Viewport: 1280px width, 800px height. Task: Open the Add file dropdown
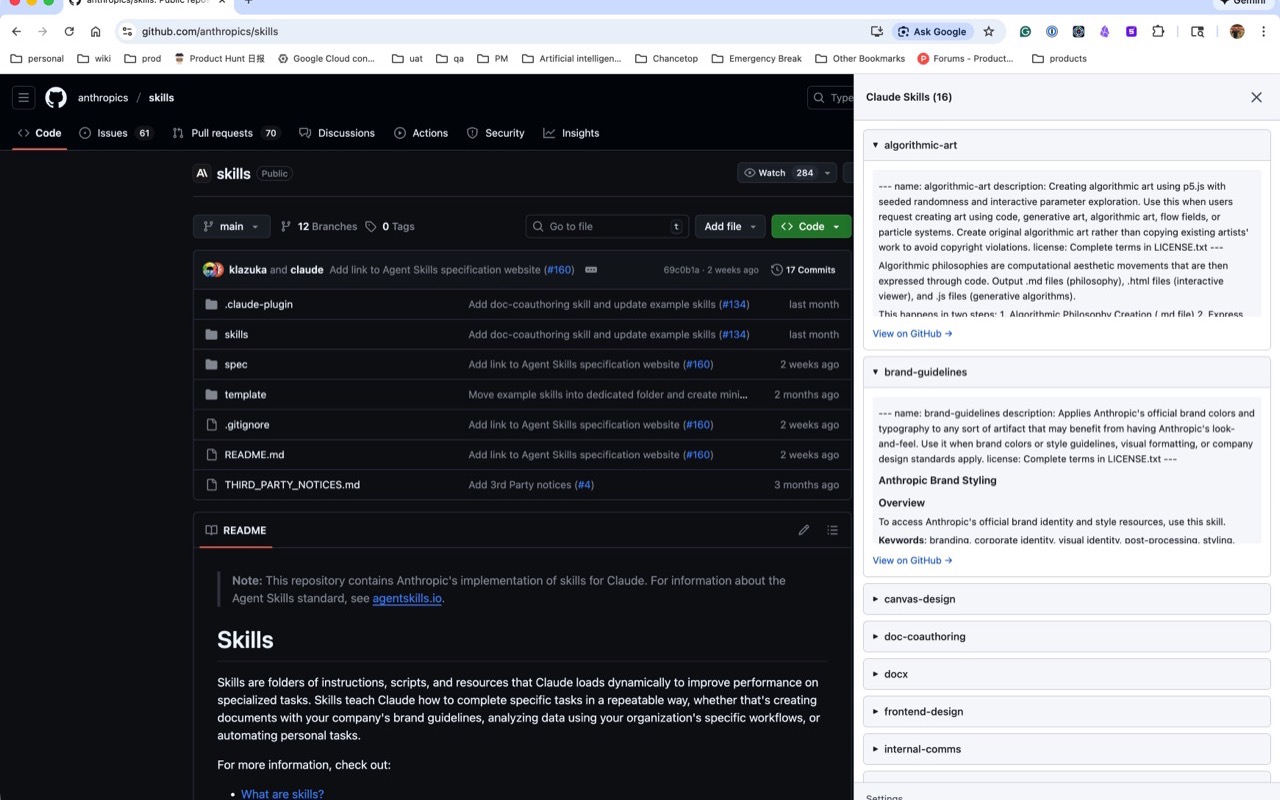click(x=730, y=226)
